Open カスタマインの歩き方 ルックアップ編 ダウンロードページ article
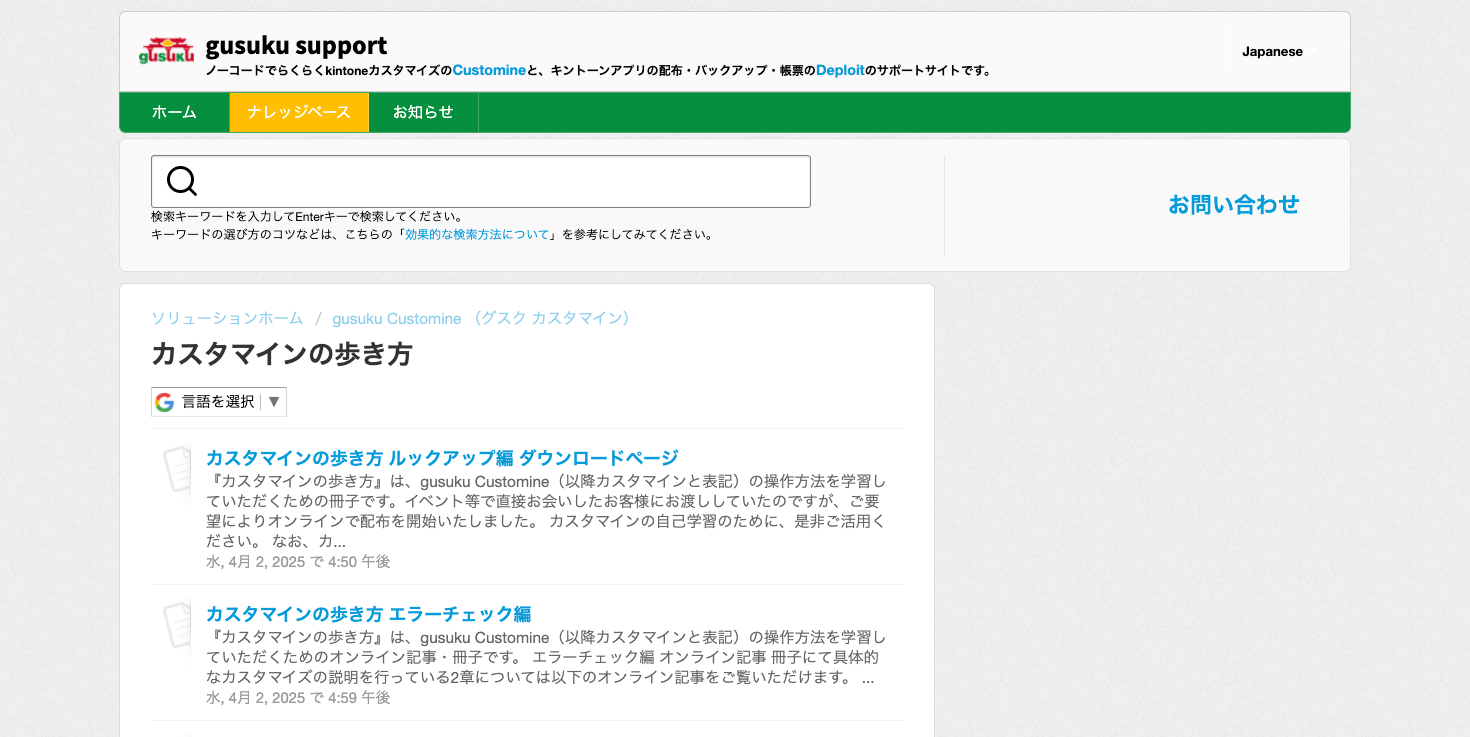1470x737 pixels. click(x=442, y=458)
